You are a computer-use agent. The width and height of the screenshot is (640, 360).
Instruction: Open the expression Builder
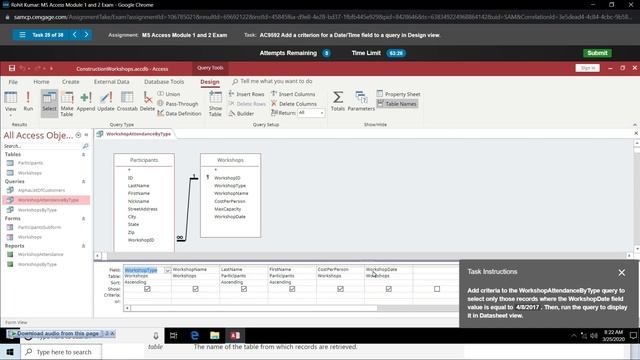[x=241, y=113]
